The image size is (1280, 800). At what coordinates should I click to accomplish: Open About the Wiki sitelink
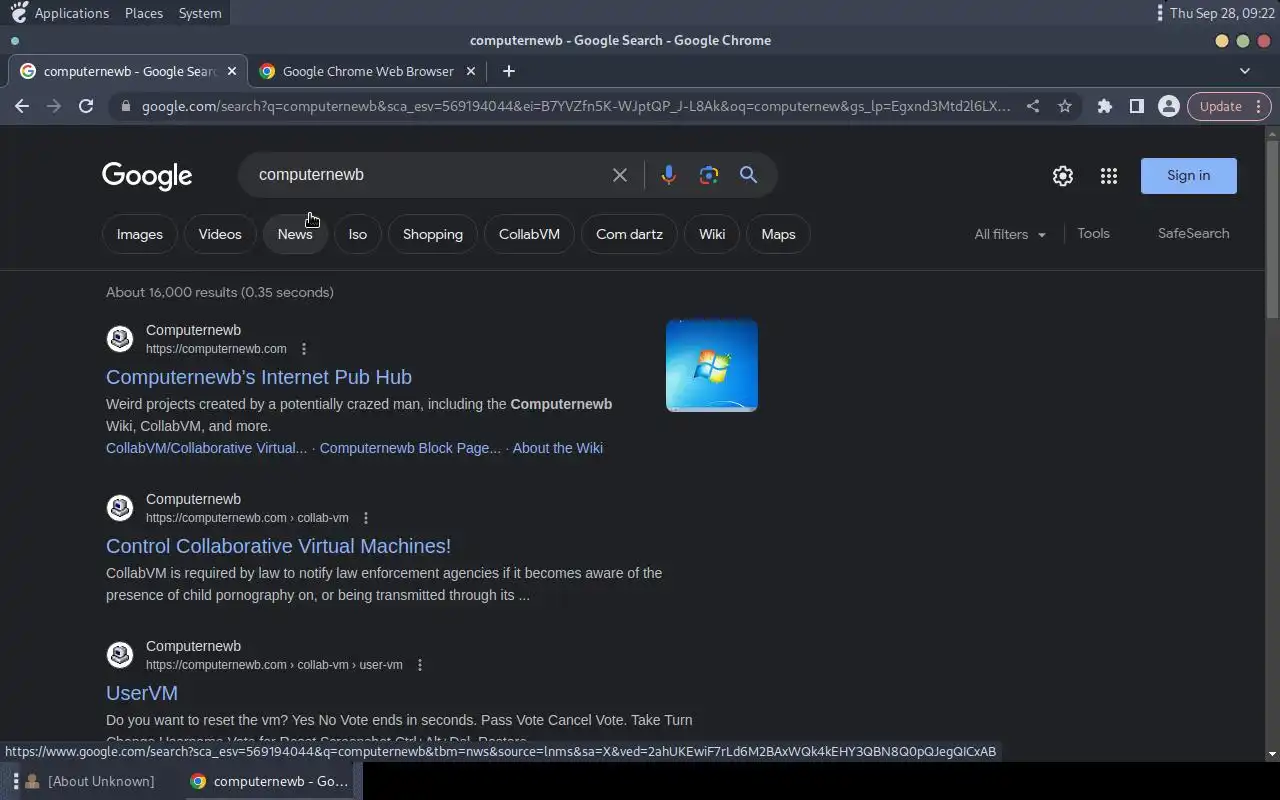pyautogui.click(x=557, y=448)
